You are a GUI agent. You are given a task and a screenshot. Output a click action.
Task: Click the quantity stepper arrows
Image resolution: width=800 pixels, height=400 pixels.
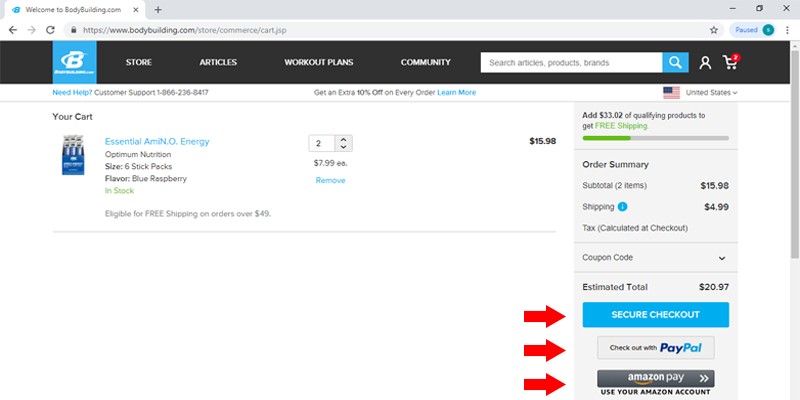click(x=343, y=143)
